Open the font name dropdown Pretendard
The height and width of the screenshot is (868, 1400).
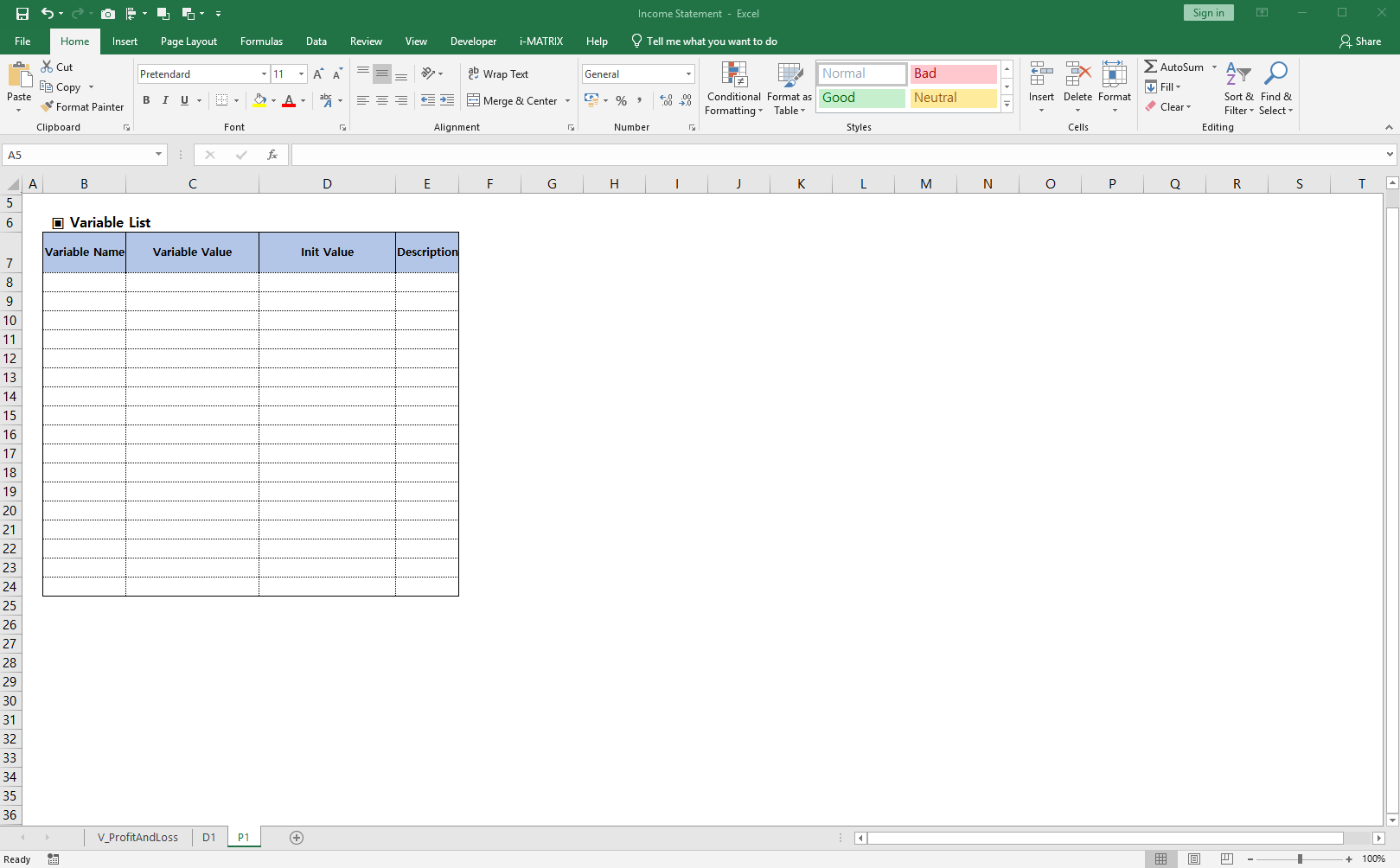tap(264, 74)
